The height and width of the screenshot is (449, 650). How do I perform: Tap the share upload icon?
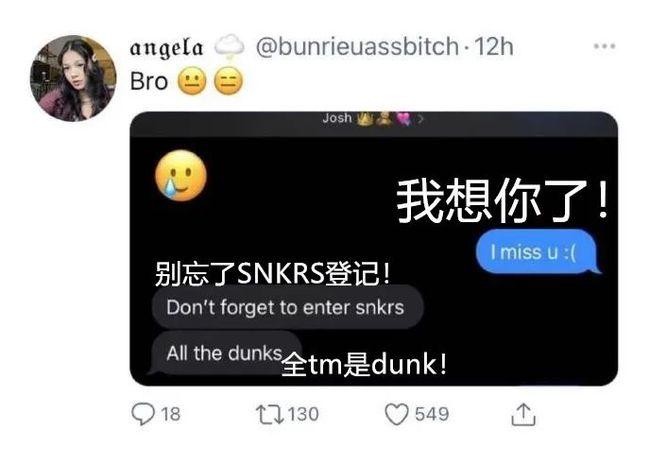tap(523, 414)
